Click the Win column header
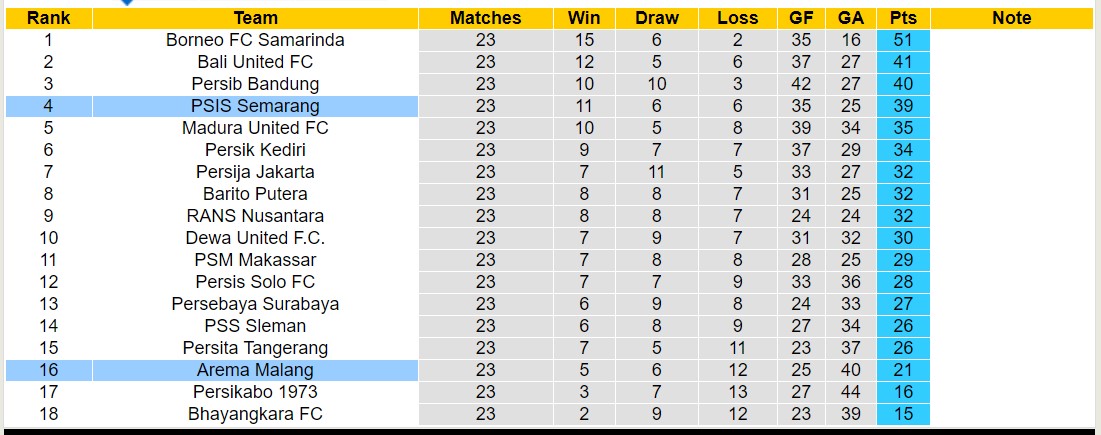Viewport: 1101px width, 435px height. point(584,18)
